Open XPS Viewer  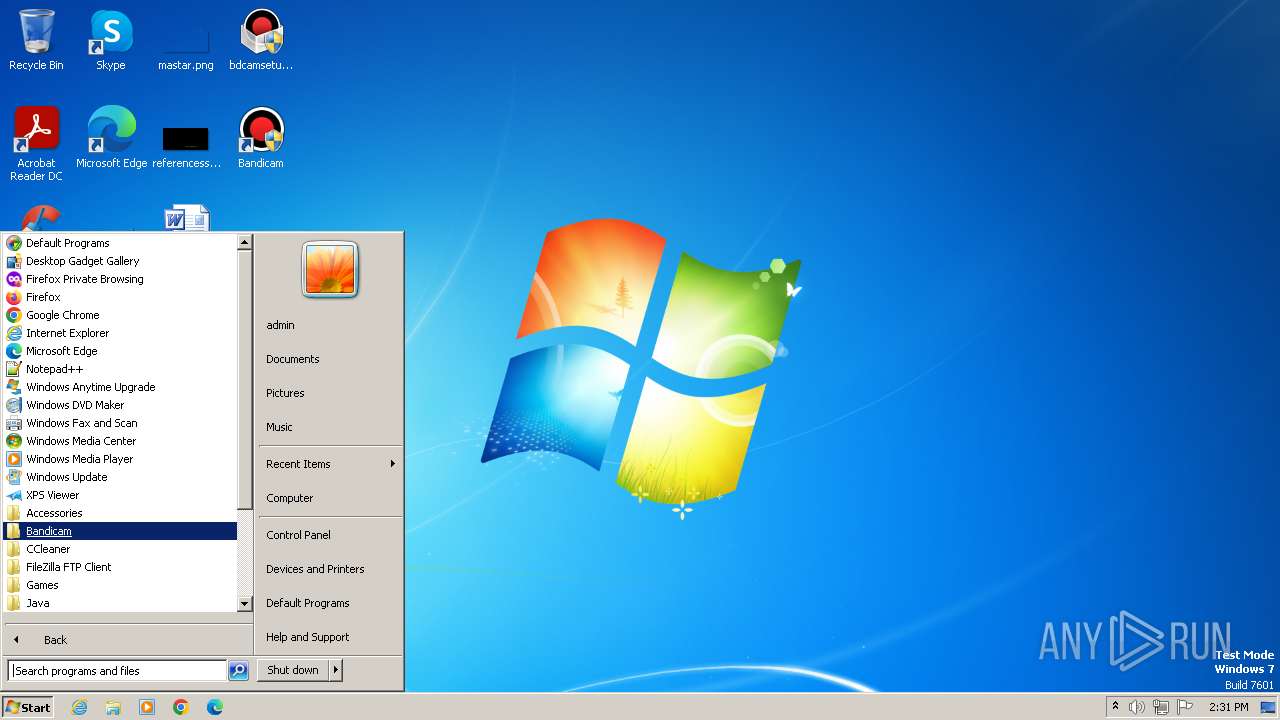tap(120, 495)
